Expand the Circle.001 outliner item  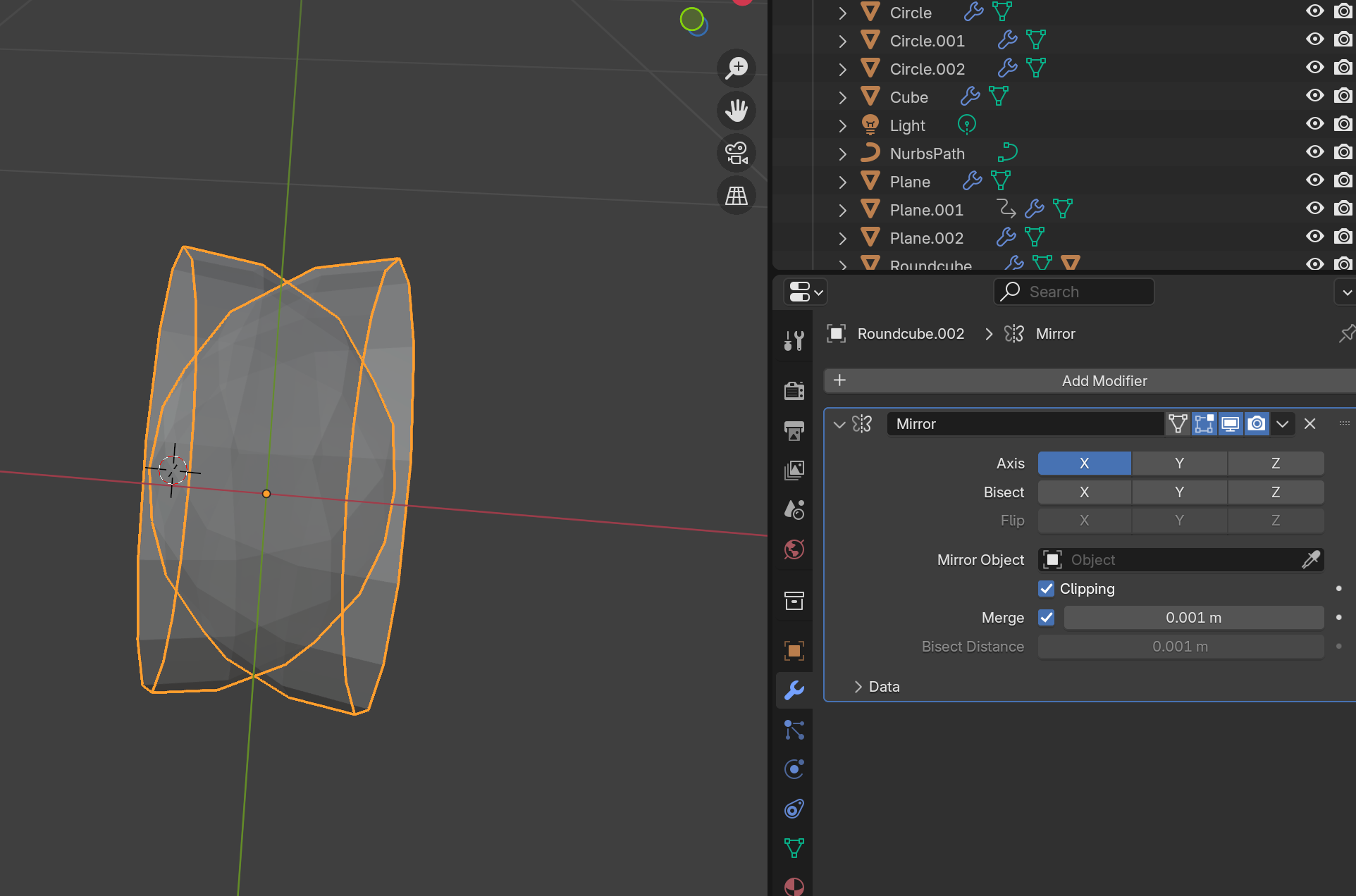click(842, 41)
